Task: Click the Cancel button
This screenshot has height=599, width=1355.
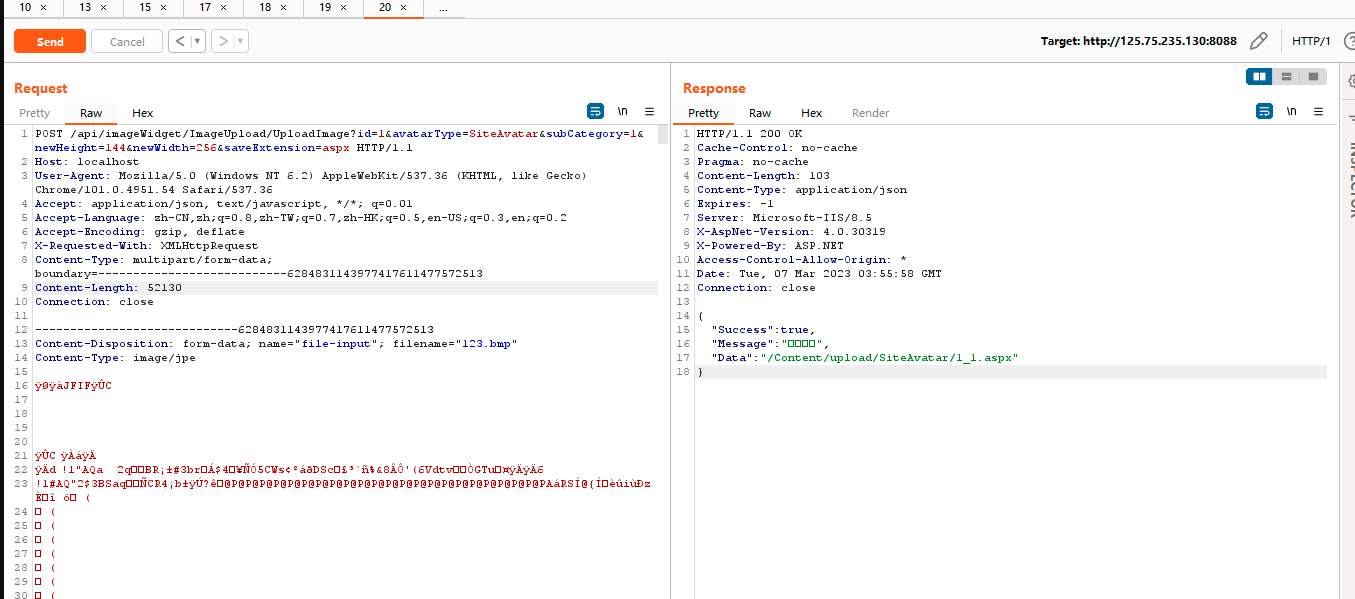Action: pyautogui.click(x=127, y=42)
